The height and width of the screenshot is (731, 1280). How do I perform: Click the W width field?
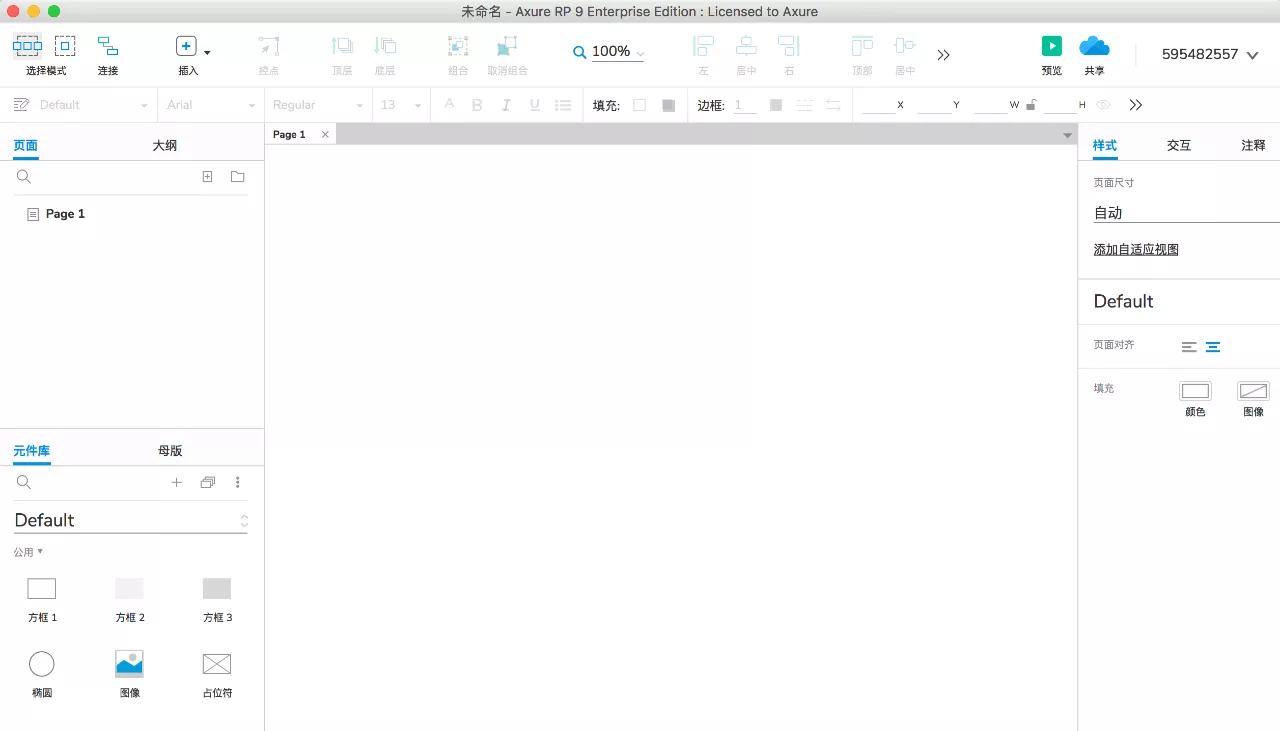991,105
